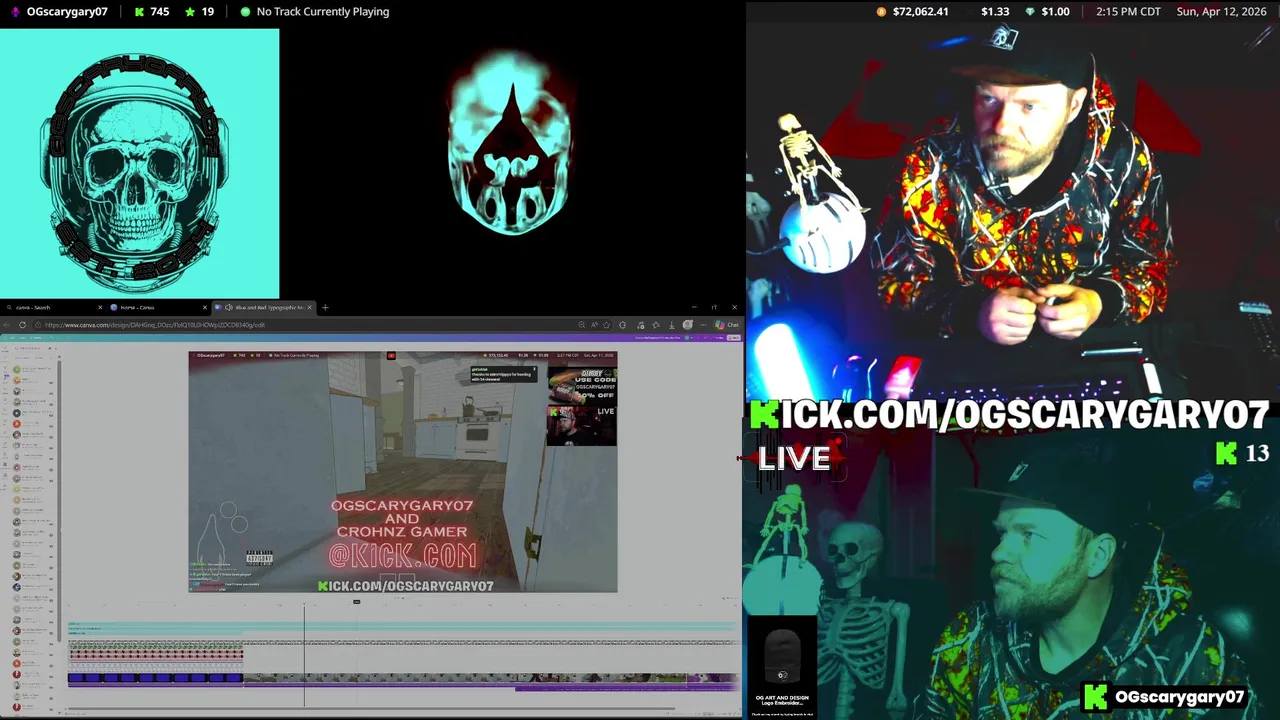The image size is (1280, 720).
Task: Close the 'canva - Search' tab
Action: 100,307
